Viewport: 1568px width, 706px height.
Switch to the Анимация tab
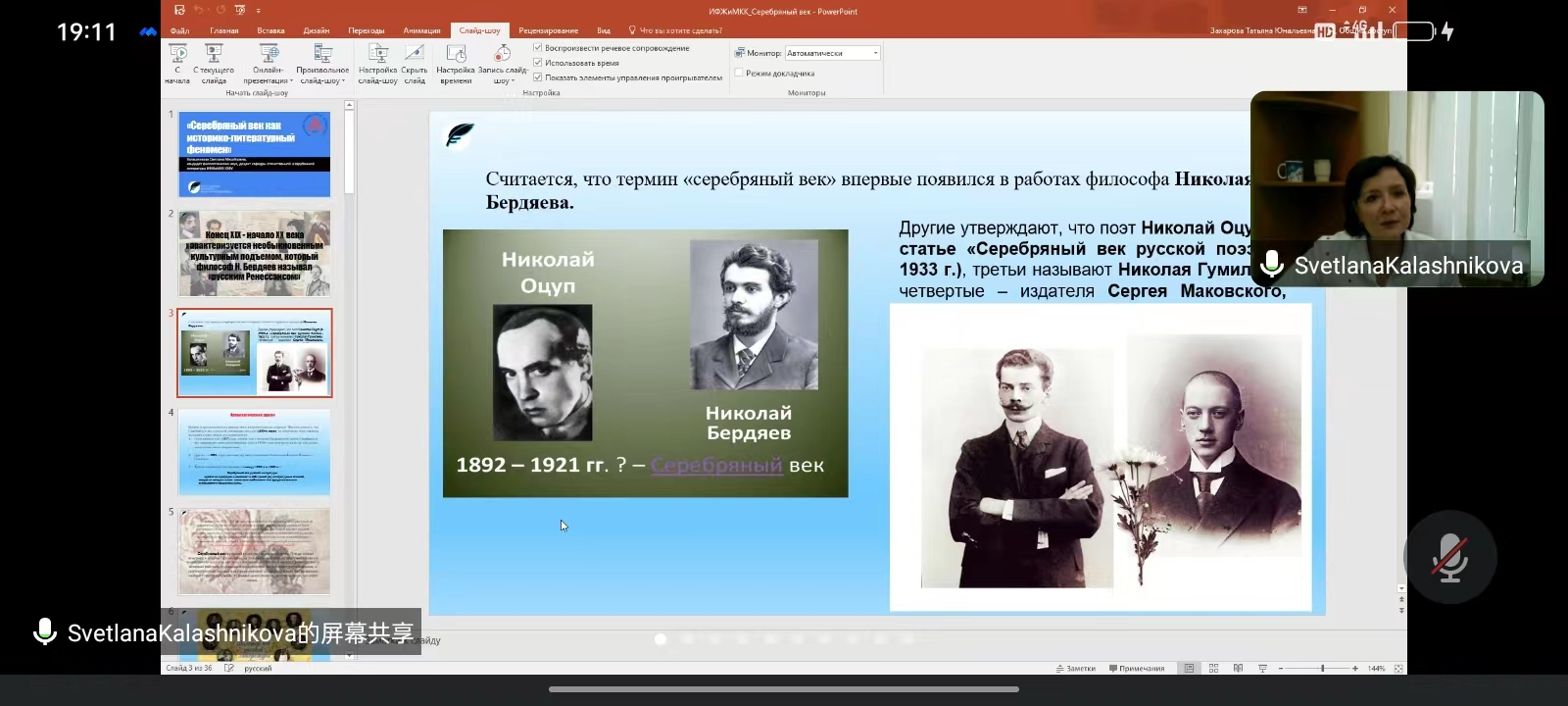coord(421,30)
